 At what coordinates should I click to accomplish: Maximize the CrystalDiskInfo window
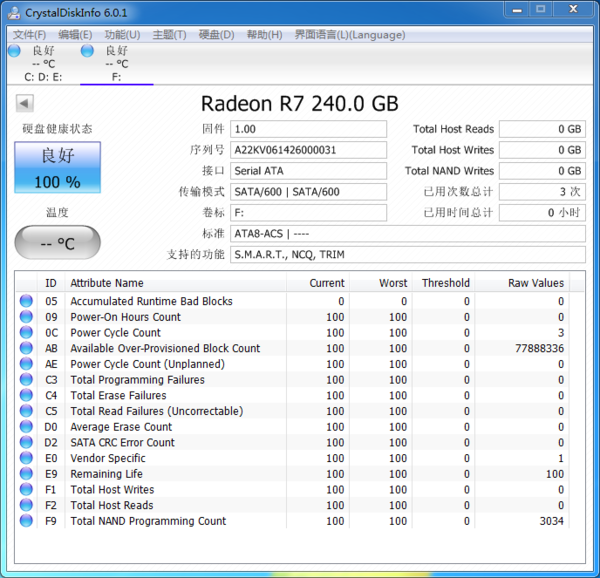pos(541,9)
